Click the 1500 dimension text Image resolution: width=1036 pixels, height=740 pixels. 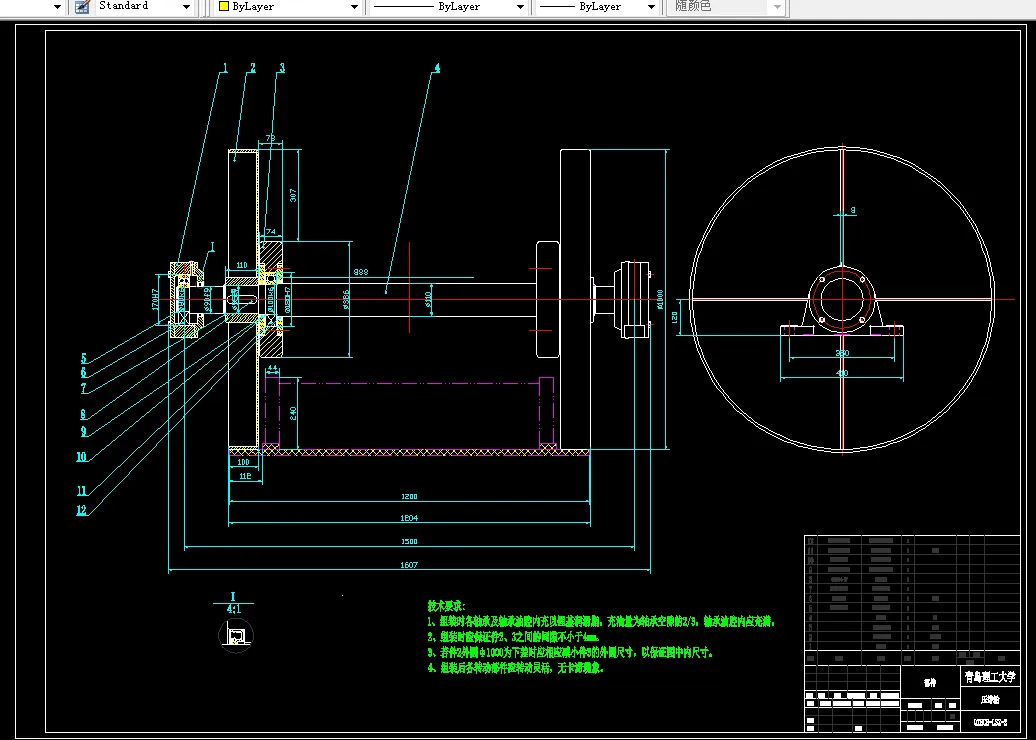pyautogui.click(x=409, y=541)
